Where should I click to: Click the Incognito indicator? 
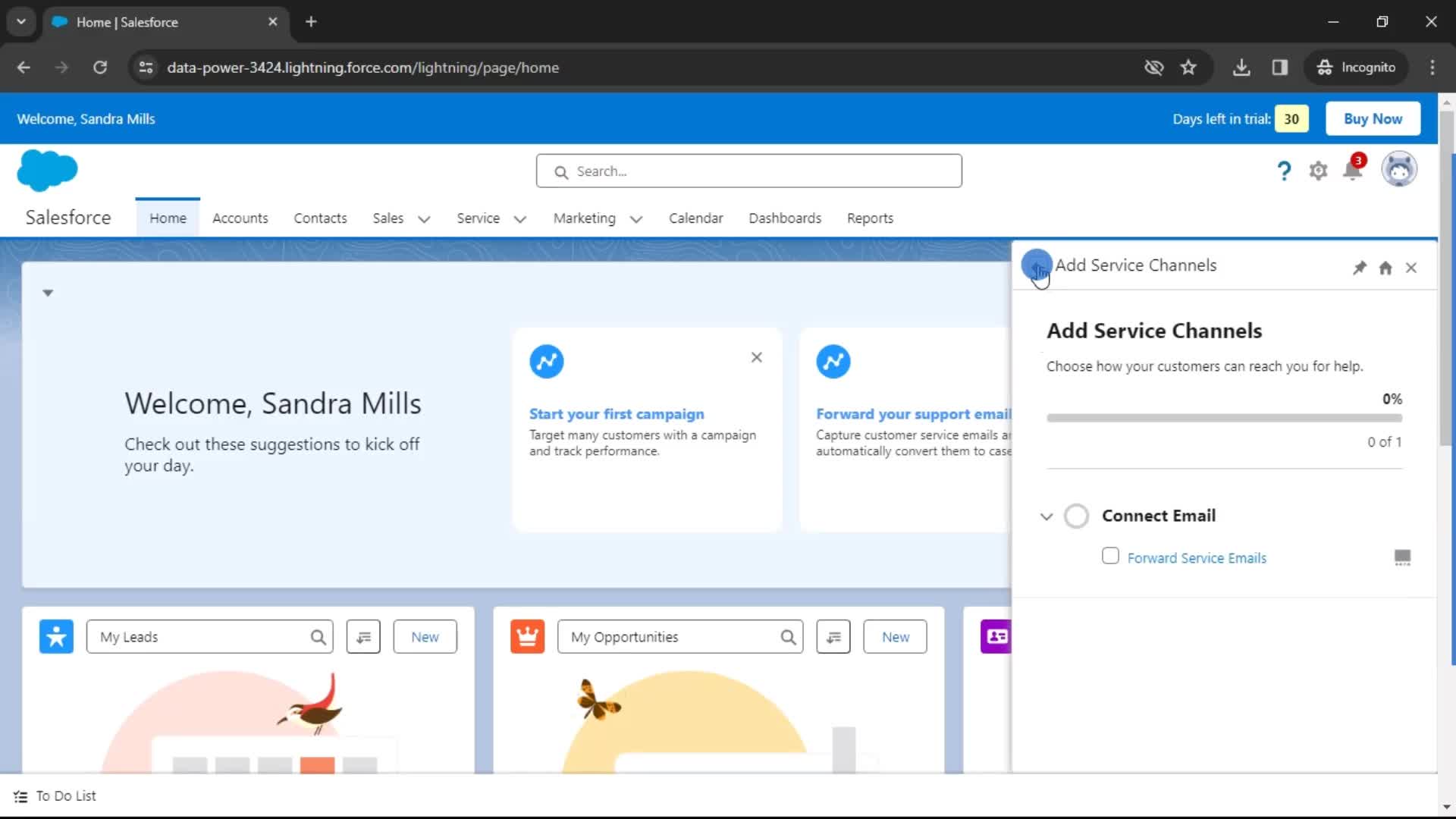[x=1357, y=67]
